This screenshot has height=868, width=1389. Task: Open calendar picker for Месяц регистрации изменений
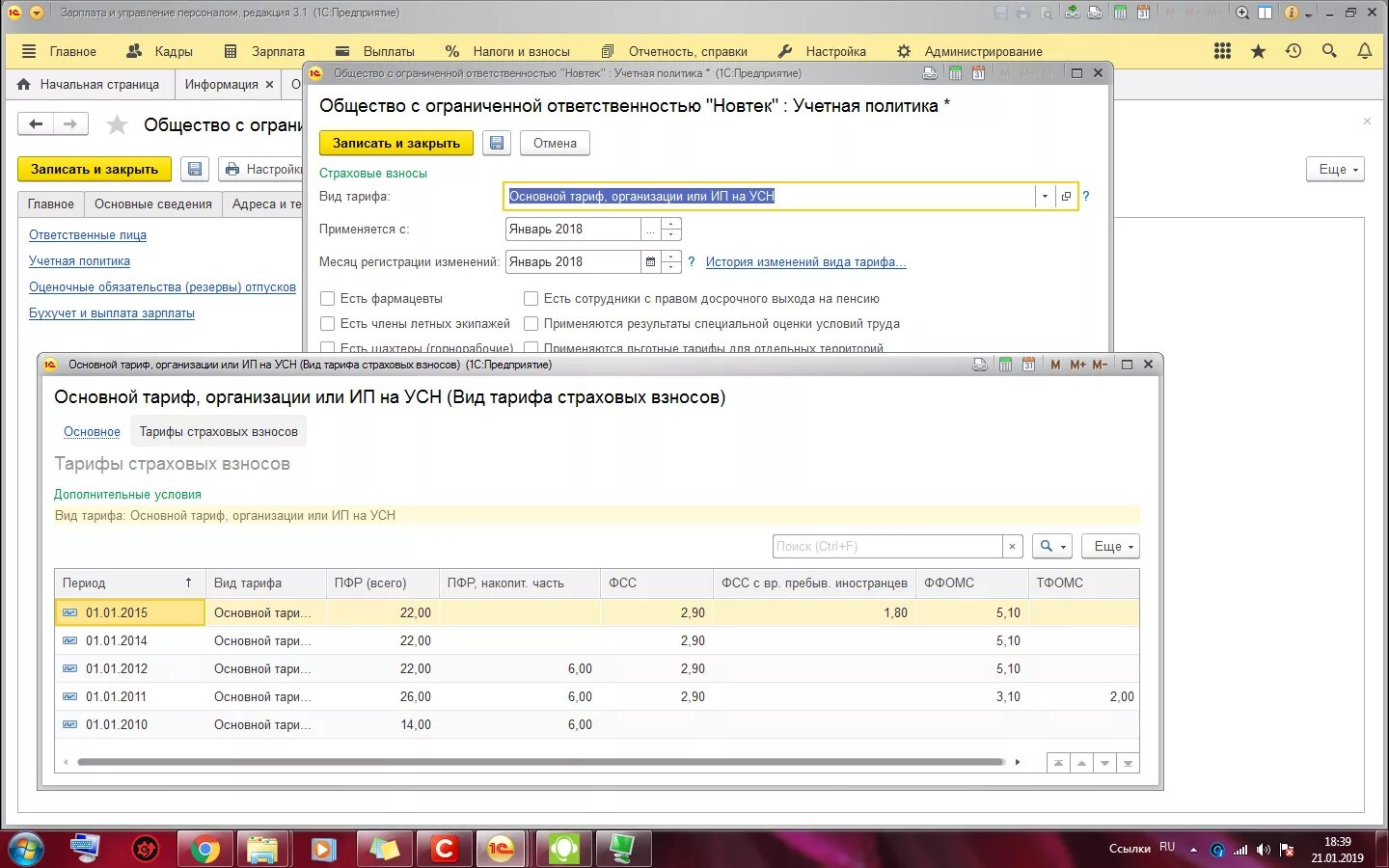point(650,261)
